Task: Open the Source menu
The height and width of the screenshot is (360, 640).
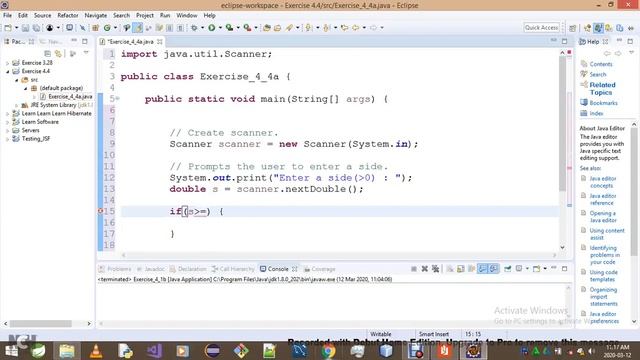Action: click(42, 16)
